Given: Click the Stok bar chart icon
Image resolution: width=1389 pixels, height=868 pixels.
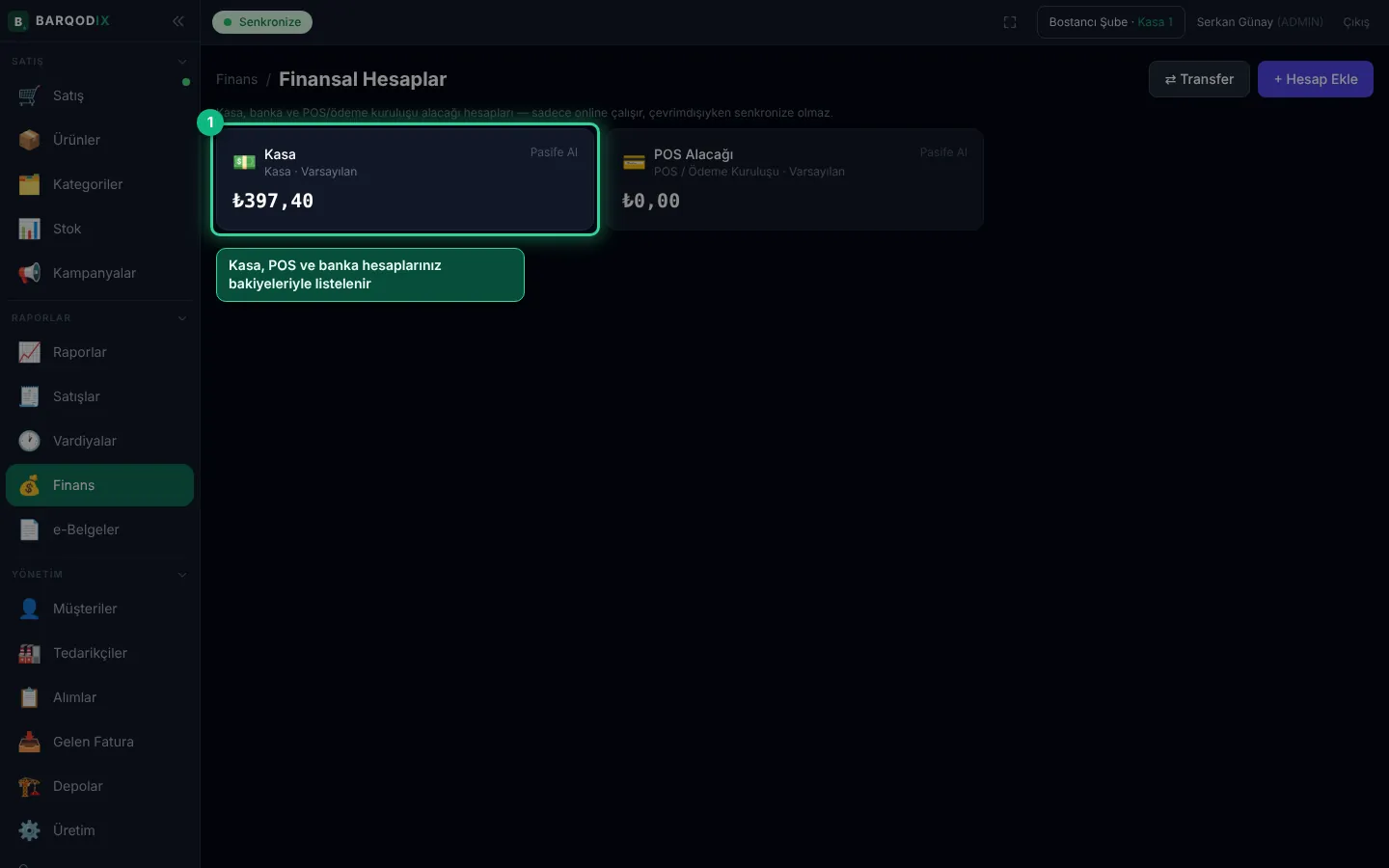Looking at the screenshot, I should 29,229.
